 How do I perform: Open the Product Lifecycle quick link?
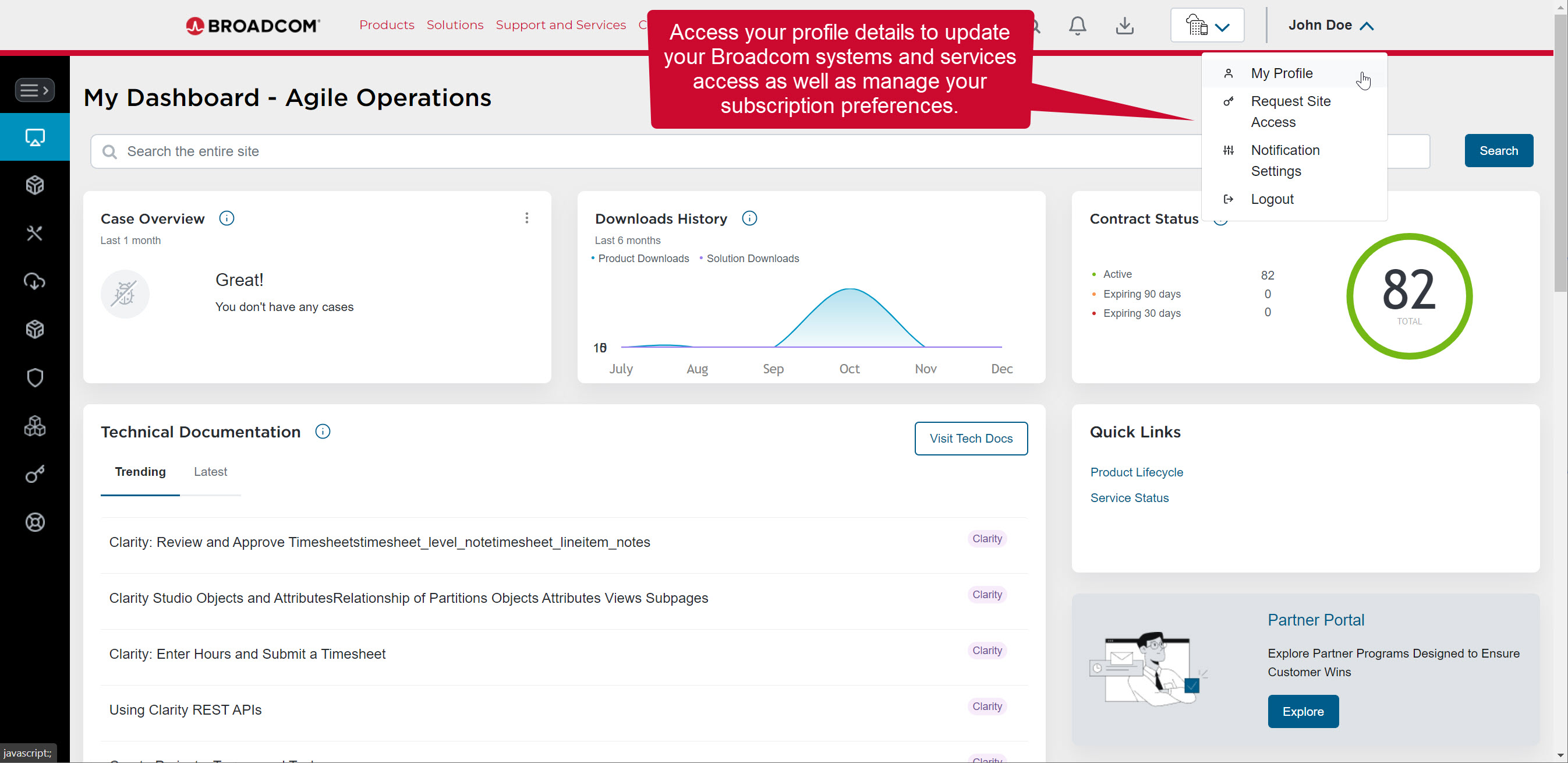tap(1136, 472)
